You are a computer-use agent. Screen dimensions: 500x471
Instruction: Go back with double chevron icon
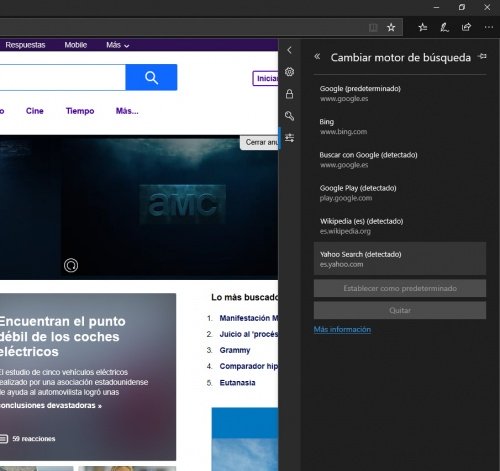[317, 57]
